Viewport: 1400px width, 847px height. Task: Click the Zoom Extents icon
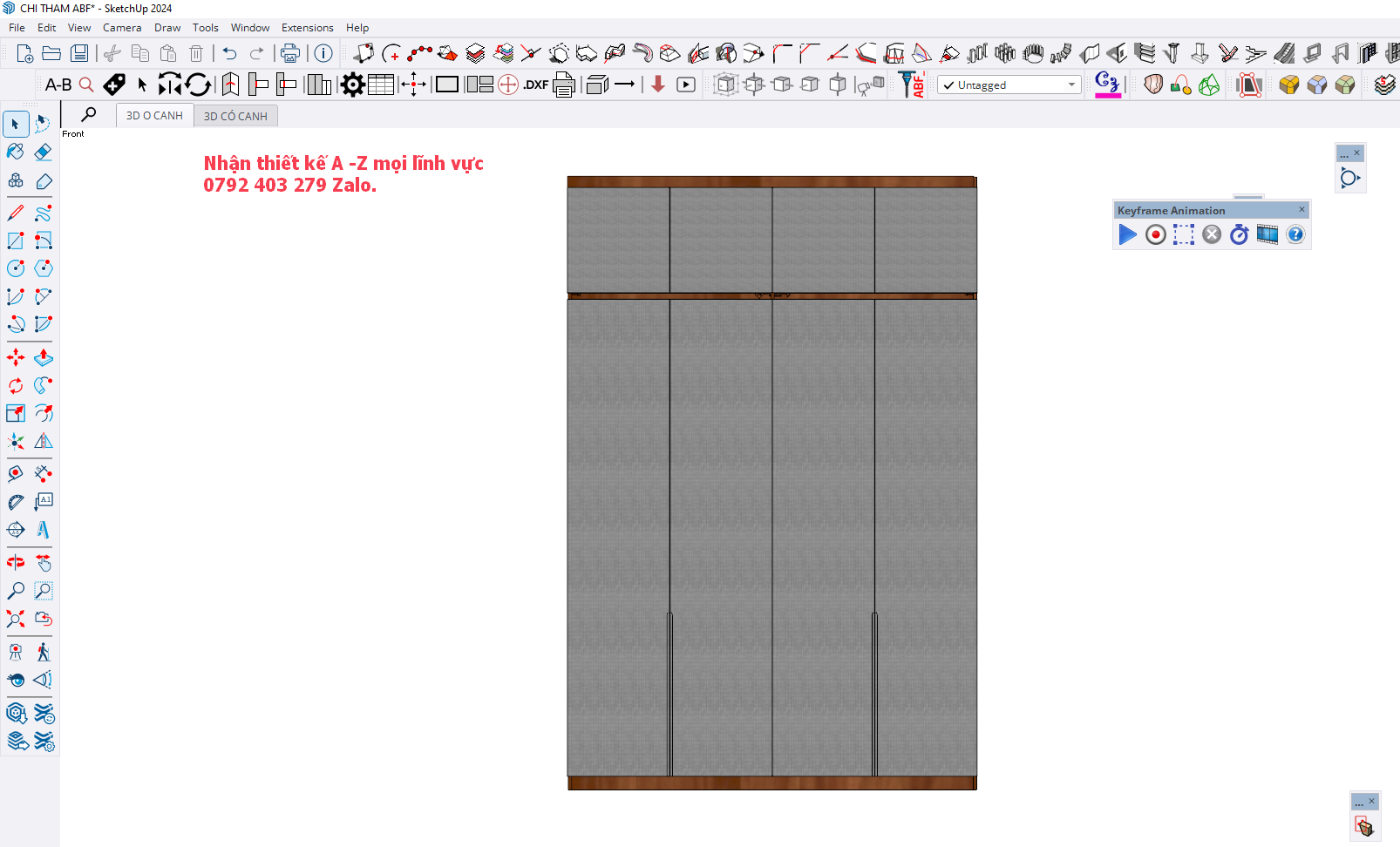pyautogui.click(x=16, y=619)
